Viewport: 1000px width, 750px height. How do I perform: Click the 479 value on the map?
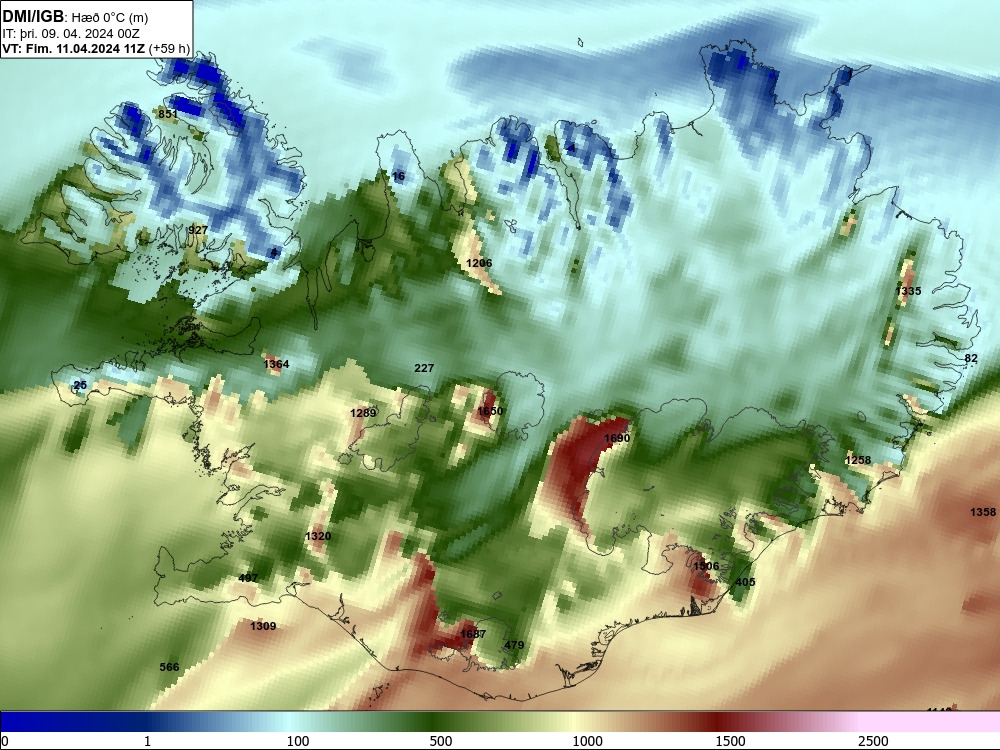click(x=514, y=645)
